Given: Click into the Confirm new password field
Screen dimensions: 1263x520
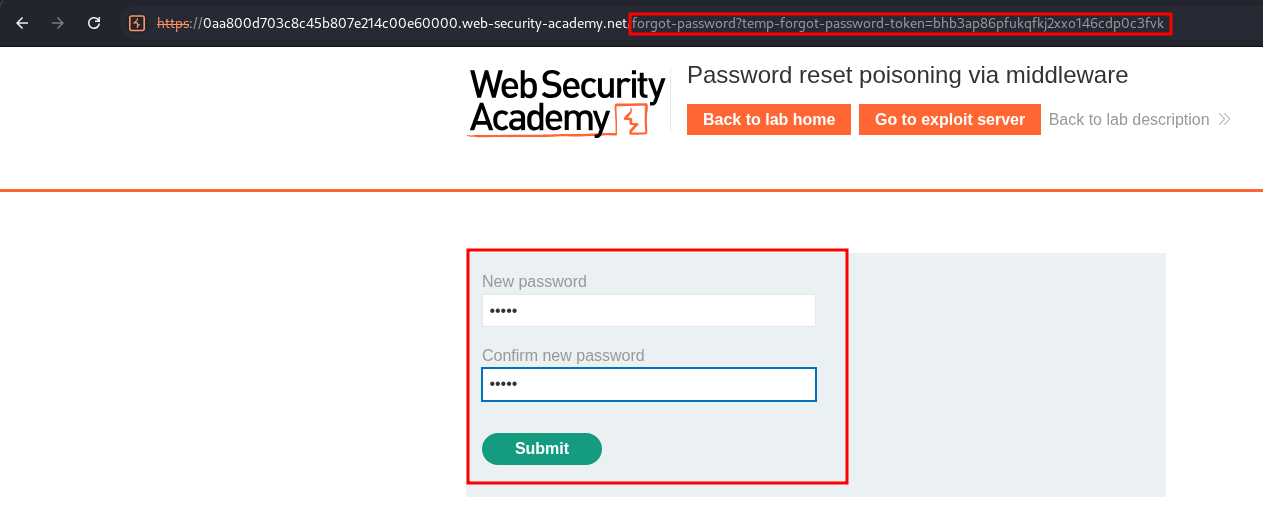Looking at the screenshot, I should tap(648, 385).
